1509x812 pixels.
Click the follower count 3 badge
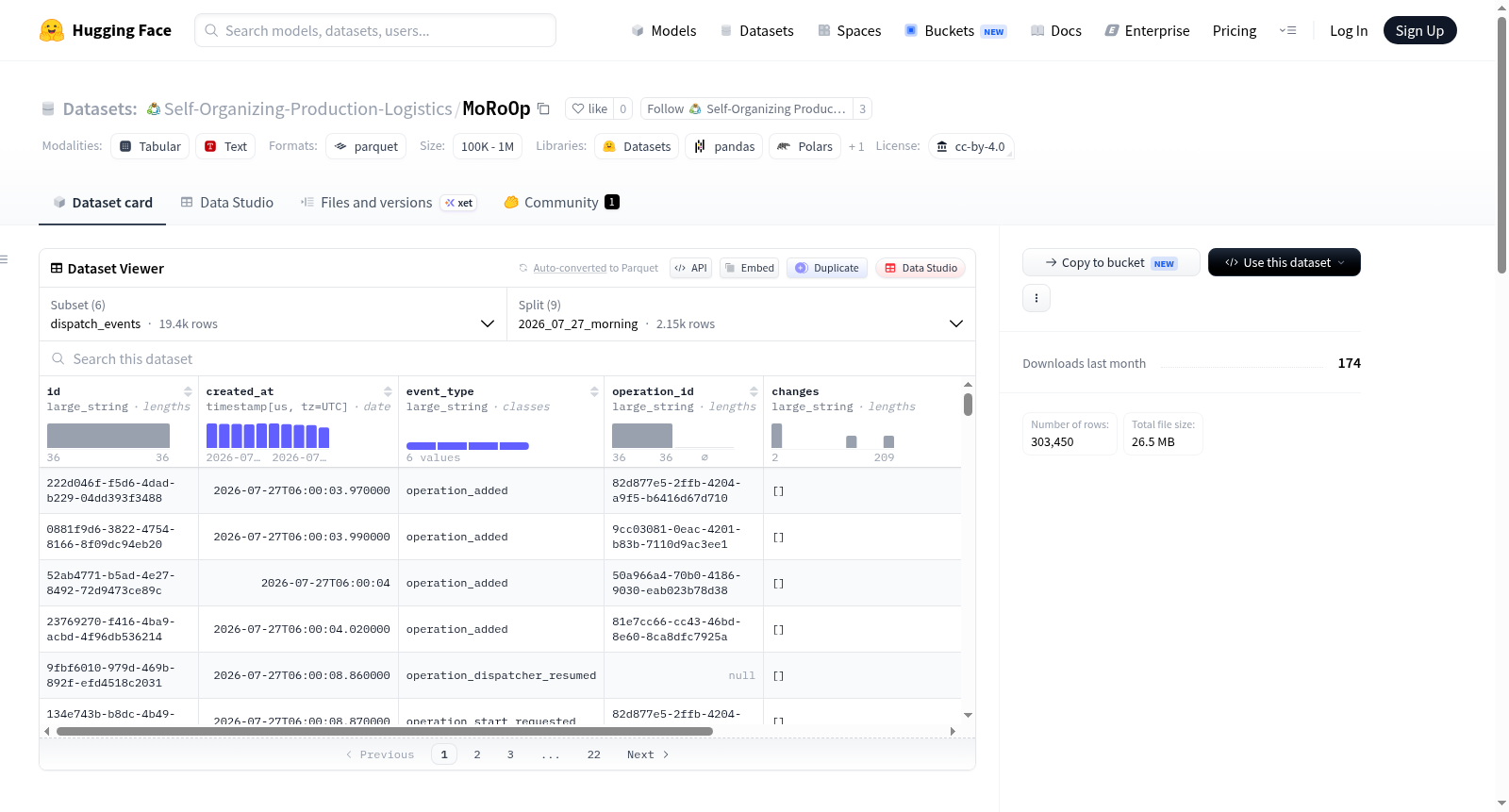pyautogui.click(x=862, y=108)
